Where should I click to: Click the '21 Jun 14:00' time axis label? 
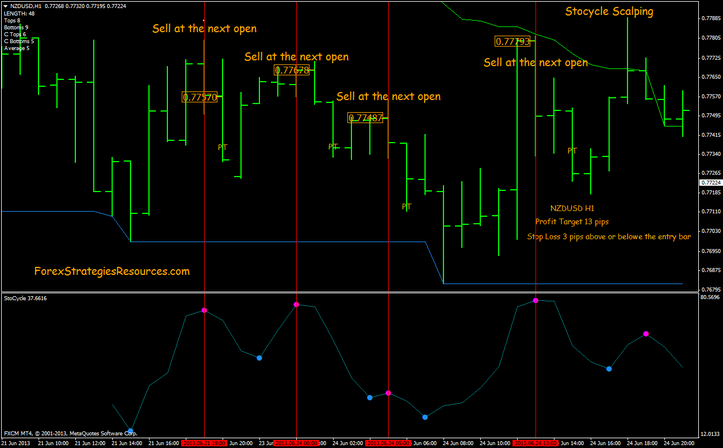click(x=127, y=443)
